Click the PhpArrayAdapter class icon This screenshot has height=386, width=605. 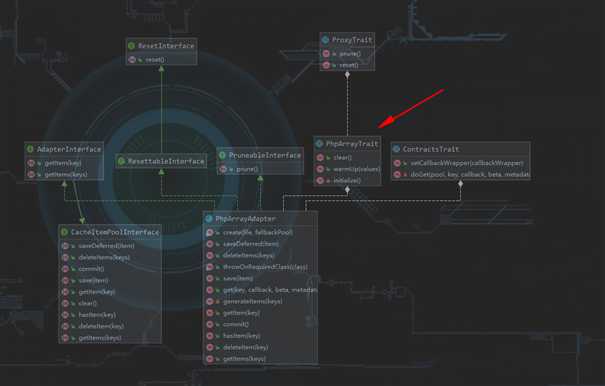point(209,219)
